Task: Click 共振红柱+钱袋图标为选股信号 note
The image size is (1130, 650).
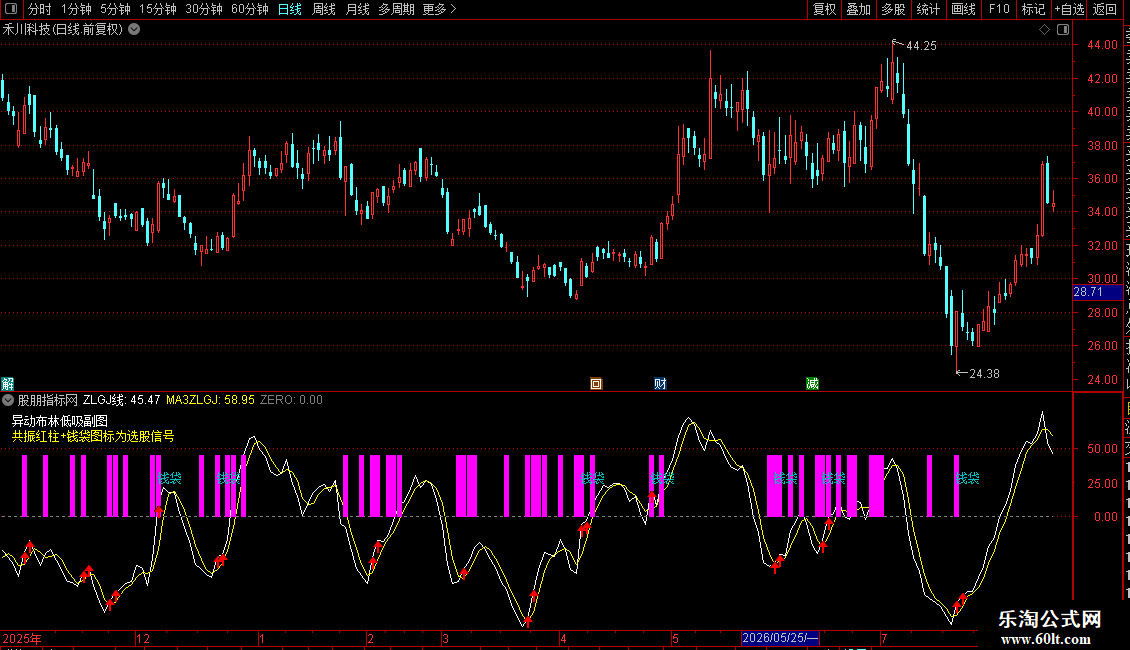Action: (x=93, y=436)
